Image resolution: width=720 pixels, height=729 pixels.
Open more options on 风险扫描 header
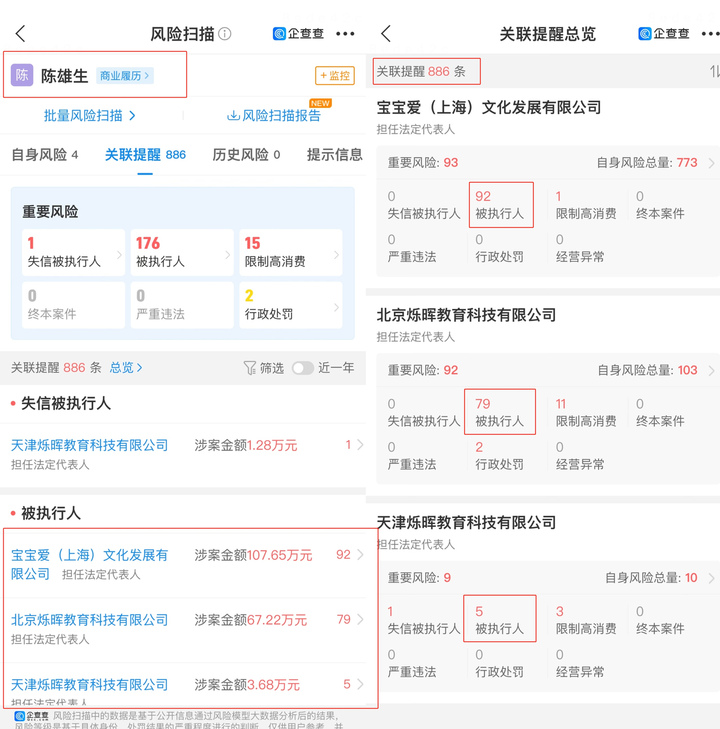coord(345,33)
